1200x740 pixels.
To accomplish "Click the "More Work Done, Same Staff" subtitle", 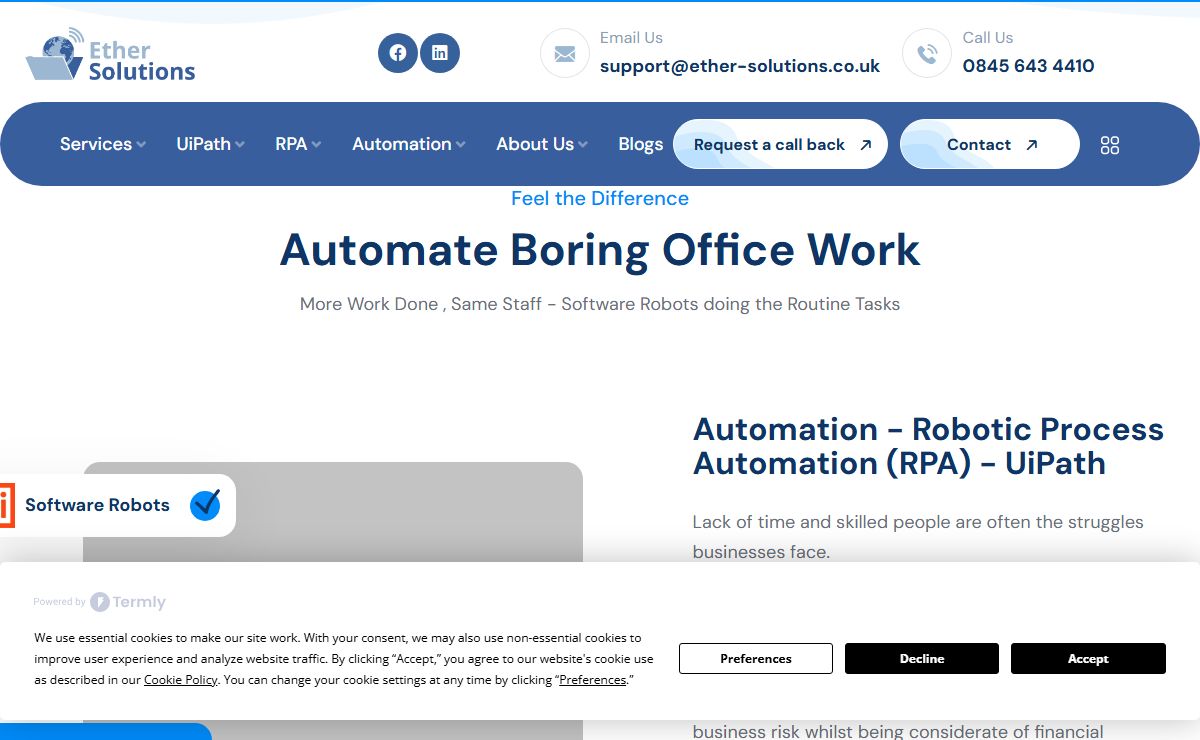I will pyautogui.click(x=600, y=304).
